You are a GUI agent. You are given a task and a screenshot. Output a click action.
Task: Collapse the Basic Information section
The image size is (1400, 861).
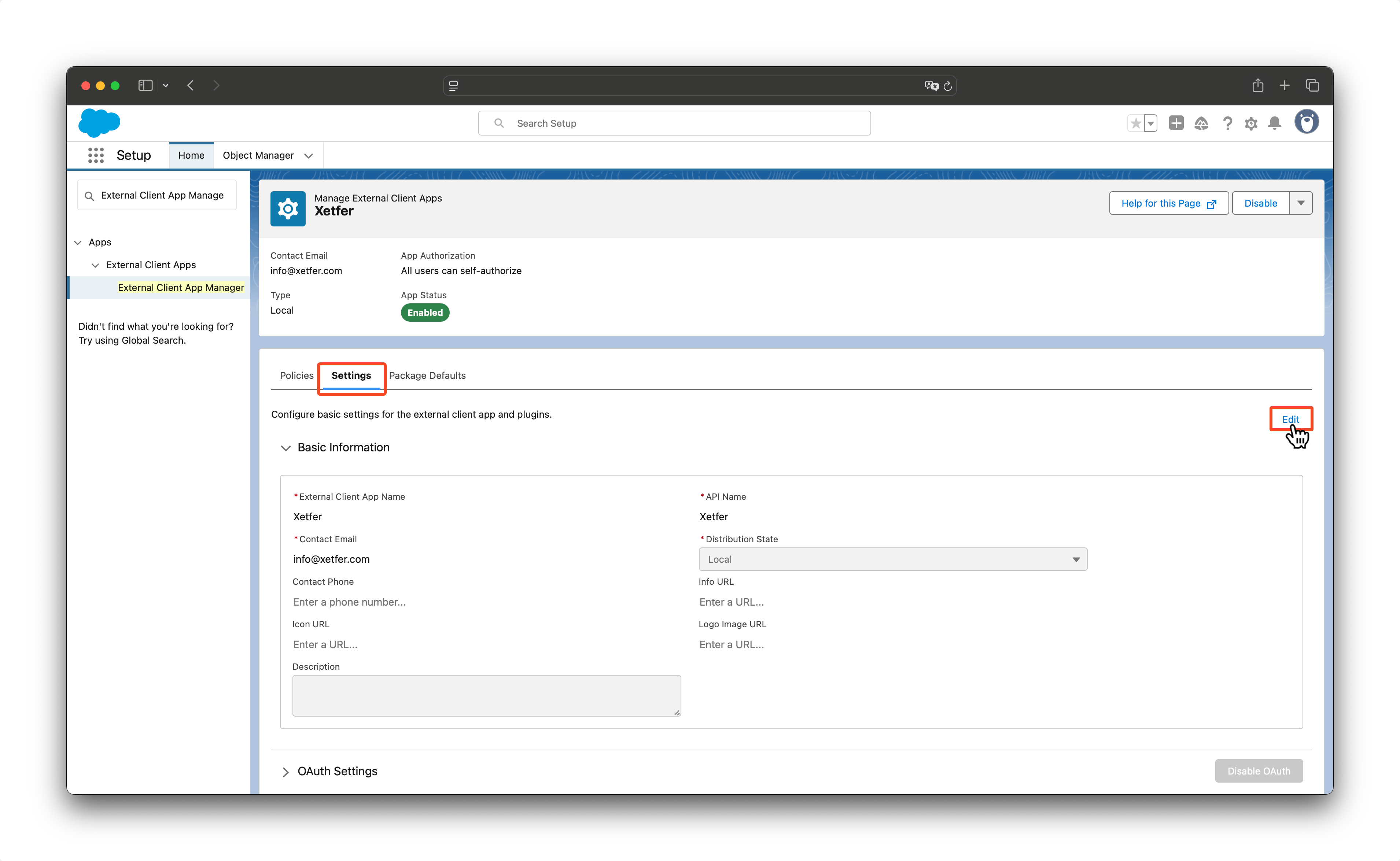point(285,448)
